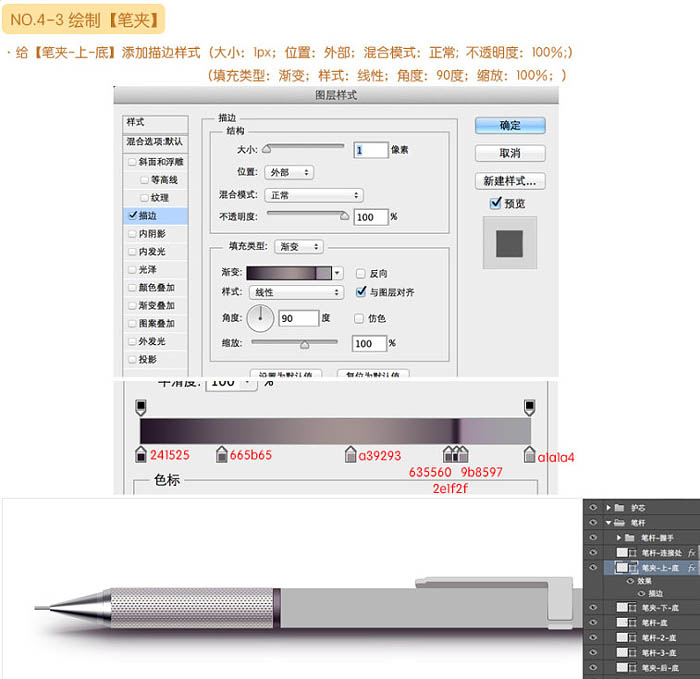
Task: Click the 不透明度 percentage field
Action: point(371,217)
